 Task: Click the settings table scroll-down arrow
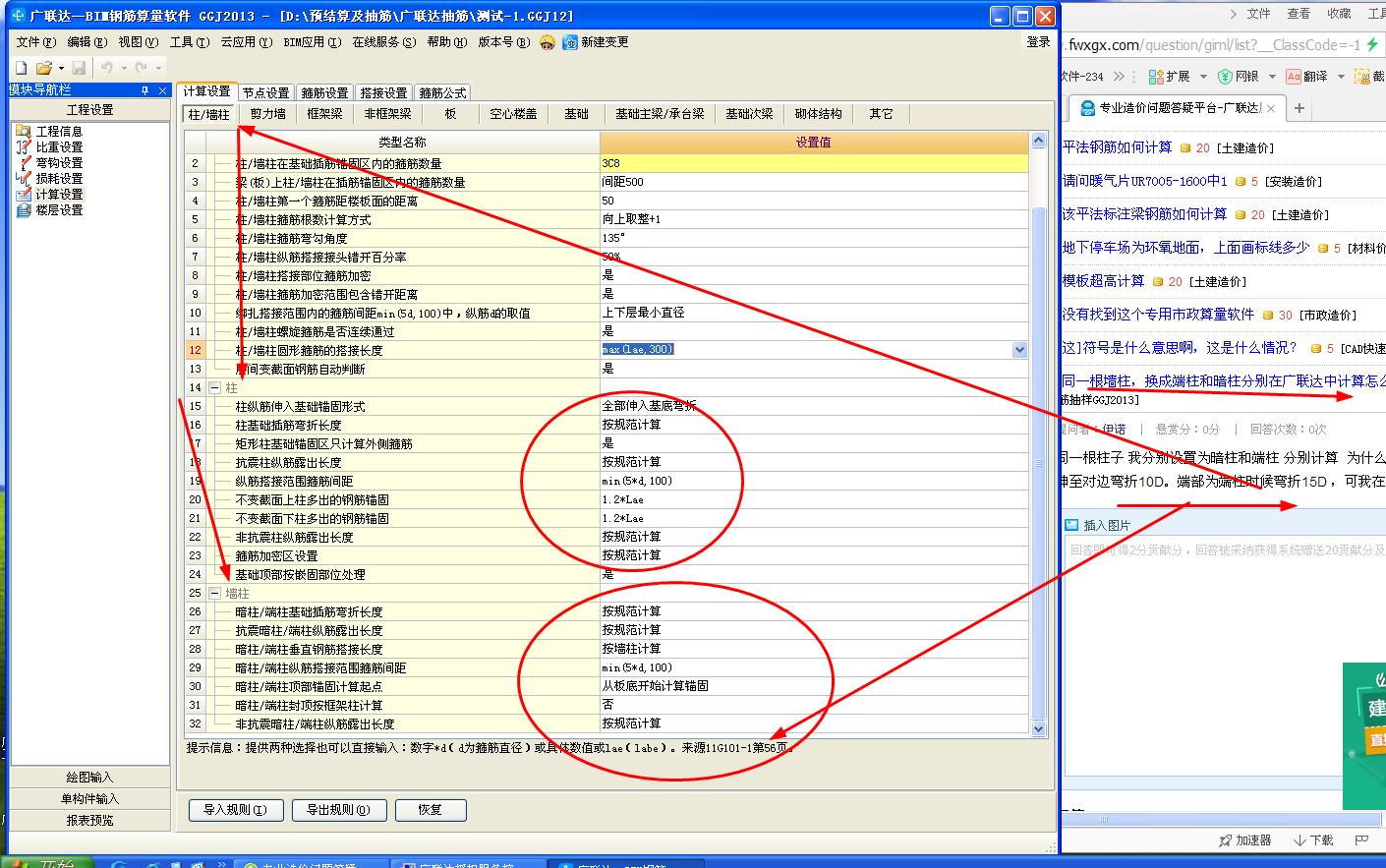coord(1039,728)
